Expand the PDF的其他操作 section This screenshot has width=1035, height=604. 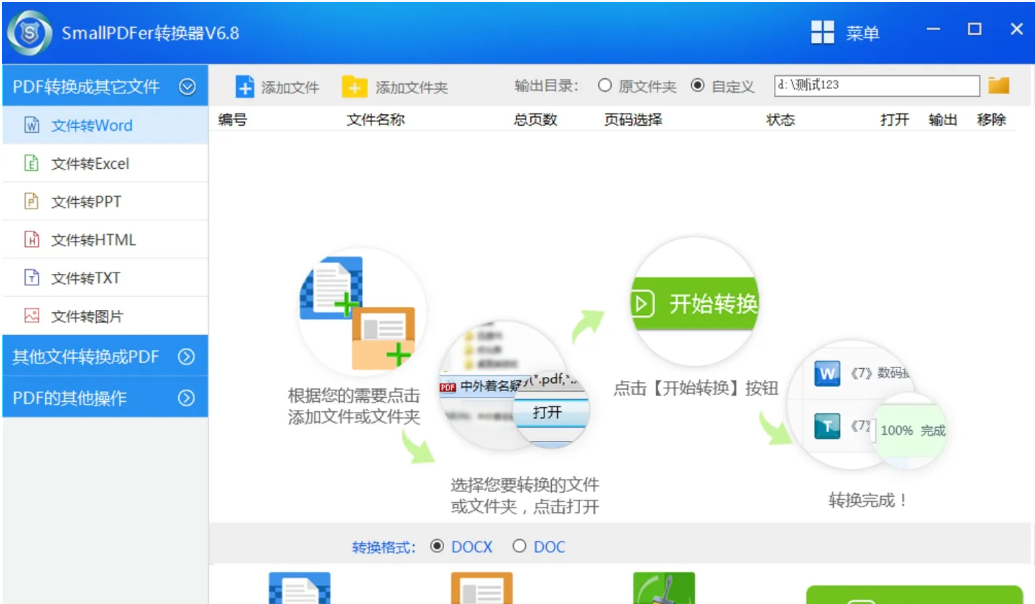(x=187, y=398)
